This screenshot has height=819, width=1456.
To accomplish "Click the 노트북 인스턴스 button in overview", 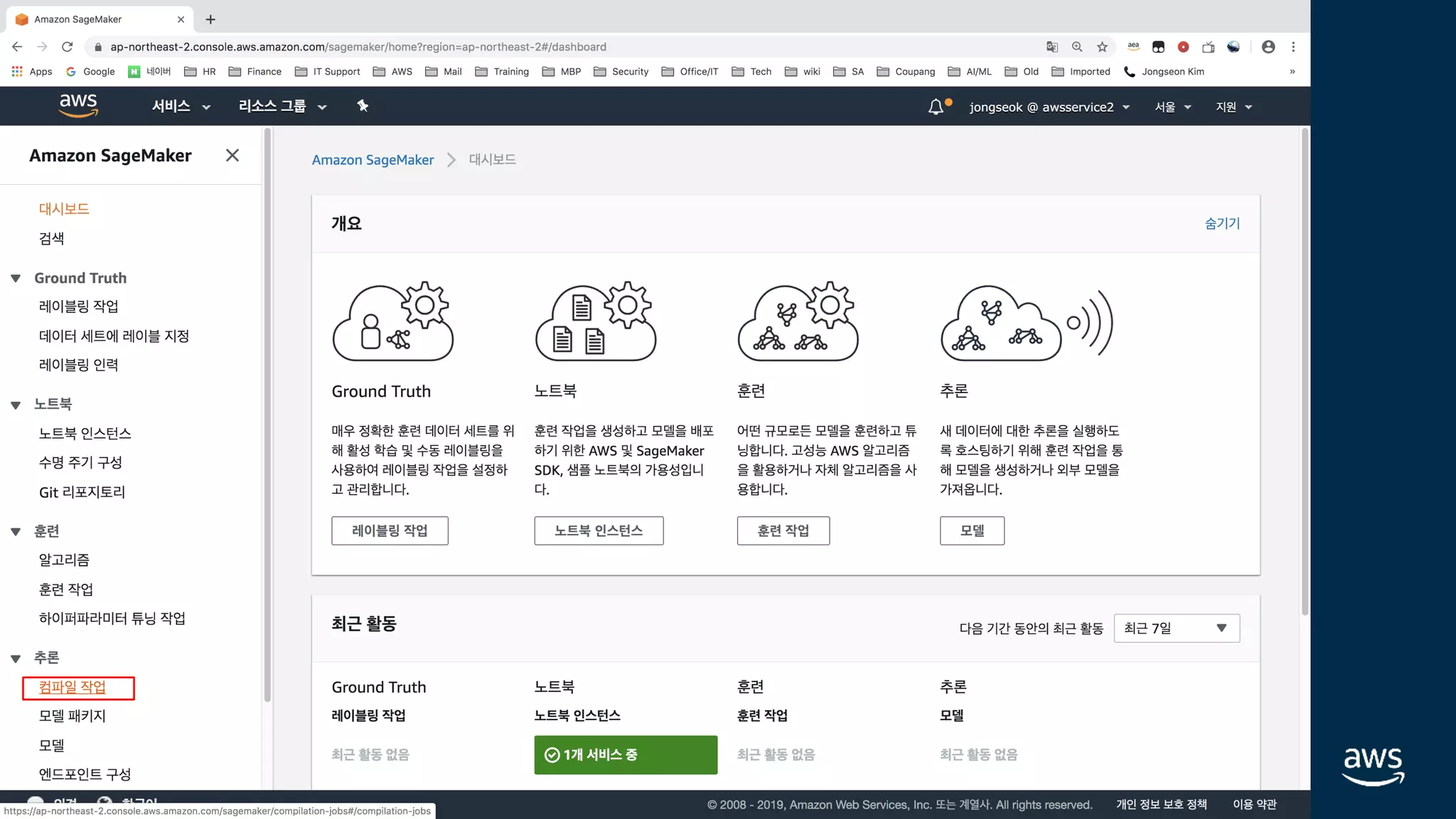I will pyautogui.click(x=599, y=531).
